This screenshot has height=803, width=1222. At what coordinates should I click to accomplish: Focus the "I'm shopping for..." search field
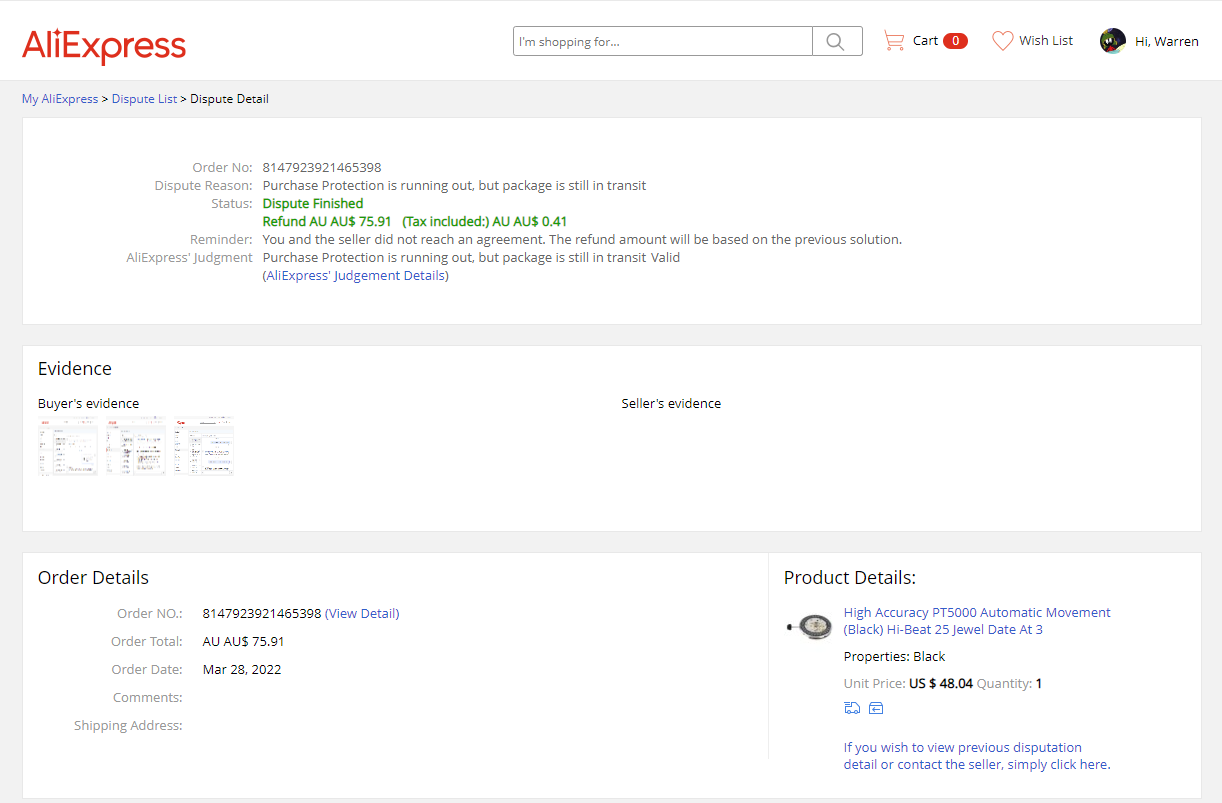click(662, 41)
